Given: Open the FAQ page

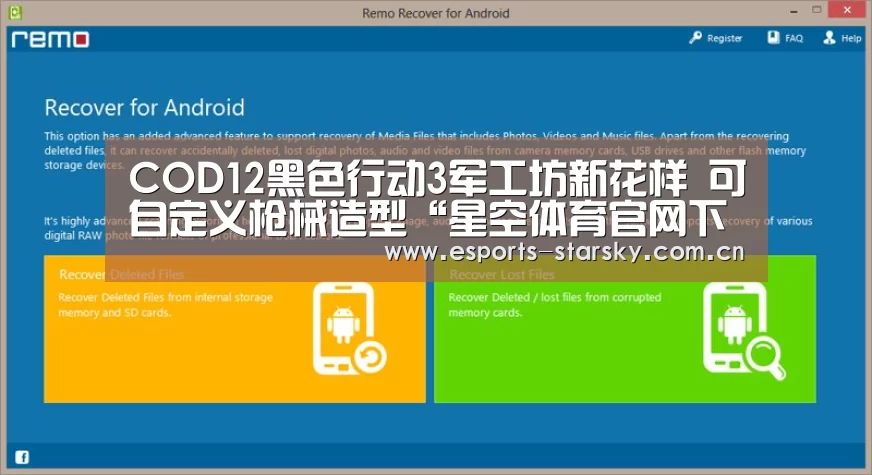Looking at the screenshot, I should (x=794, y=38).
